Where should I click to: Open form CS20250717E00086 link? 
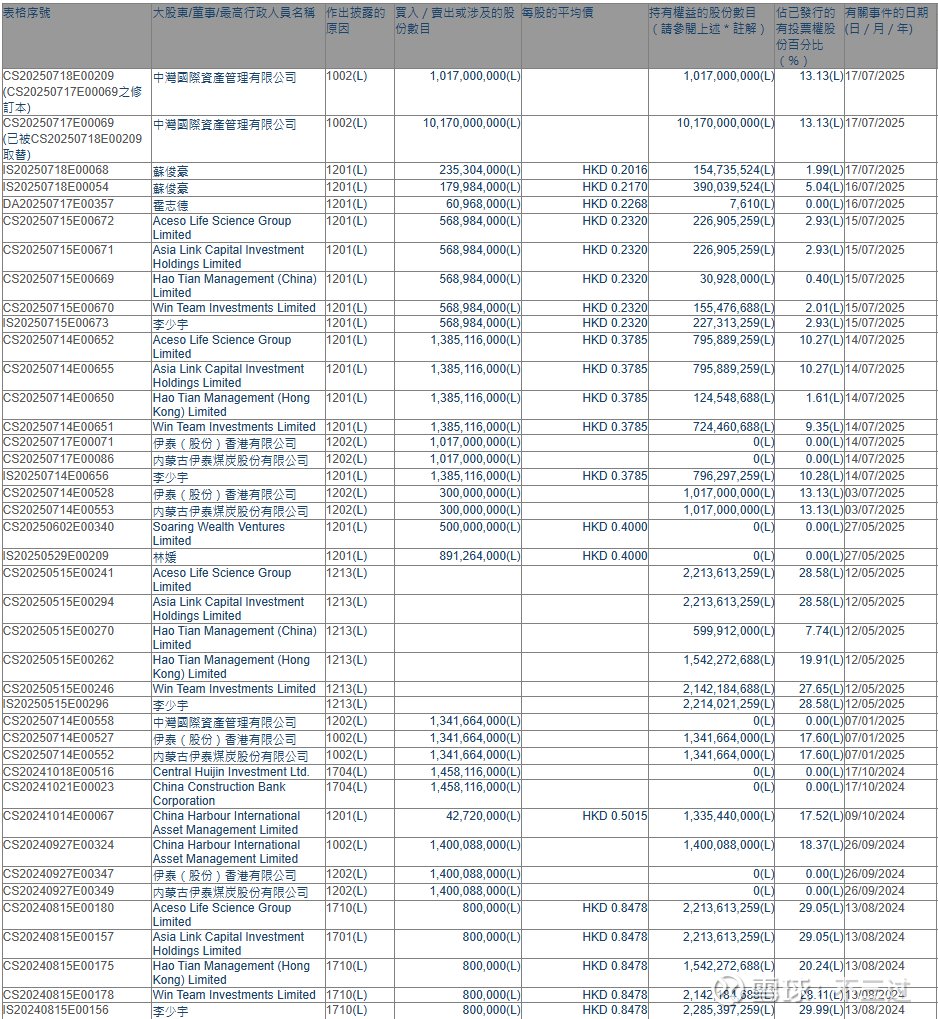[59, 459]
